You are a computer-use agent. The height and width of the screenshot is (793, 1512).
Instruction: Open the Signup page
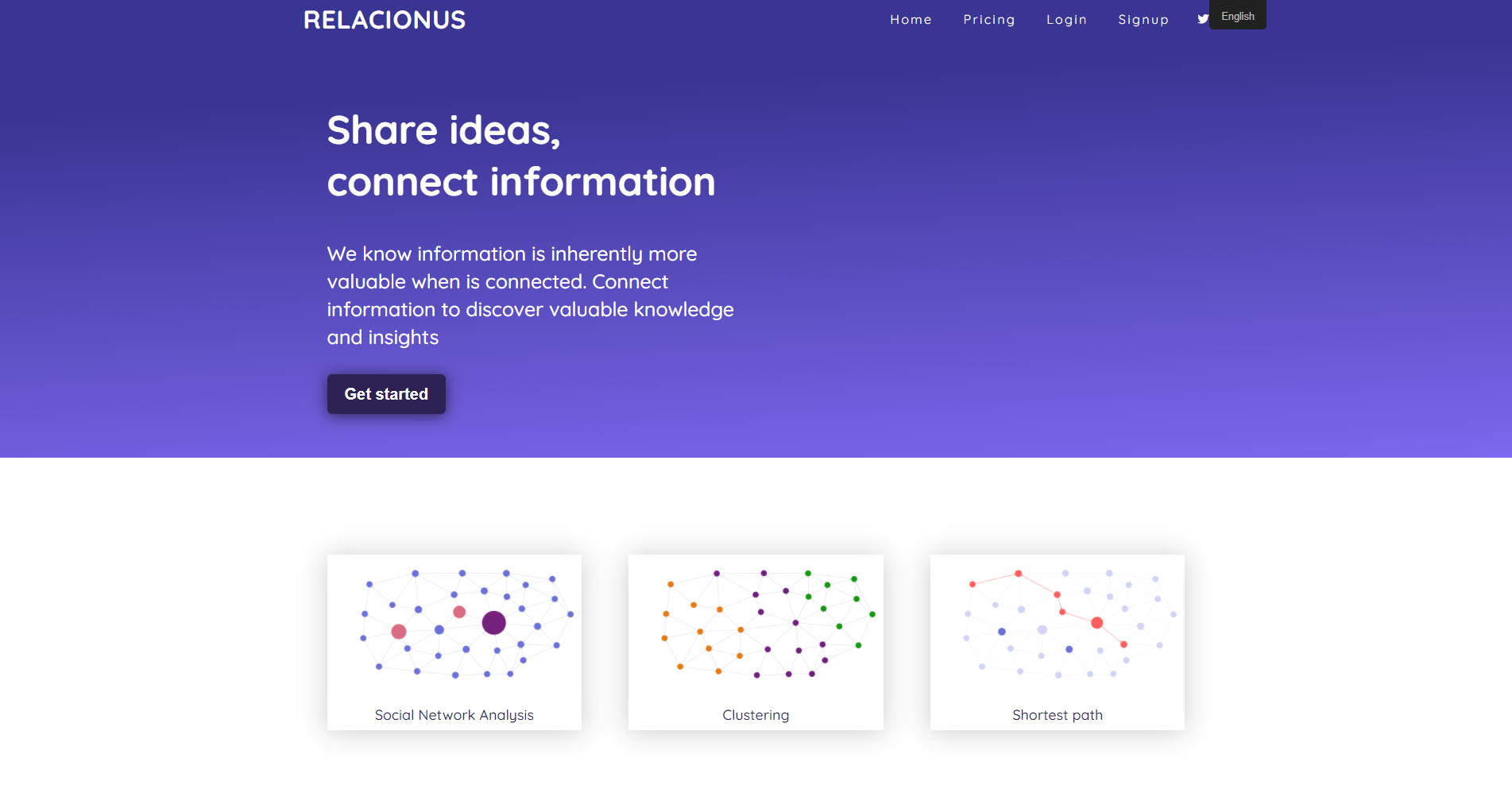pyautogui.click(x=1143, y=20)
